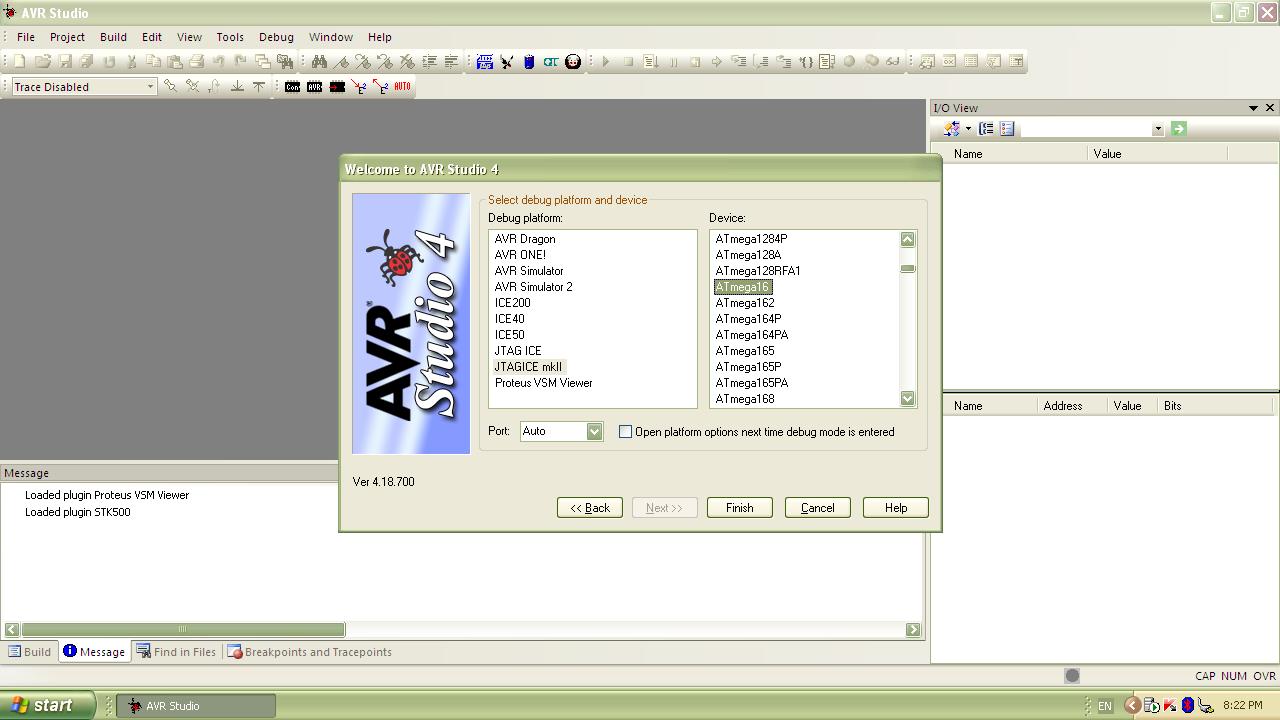The image size is (1280, 720).
Task: Click the Bits column header
Action: 1172,406
